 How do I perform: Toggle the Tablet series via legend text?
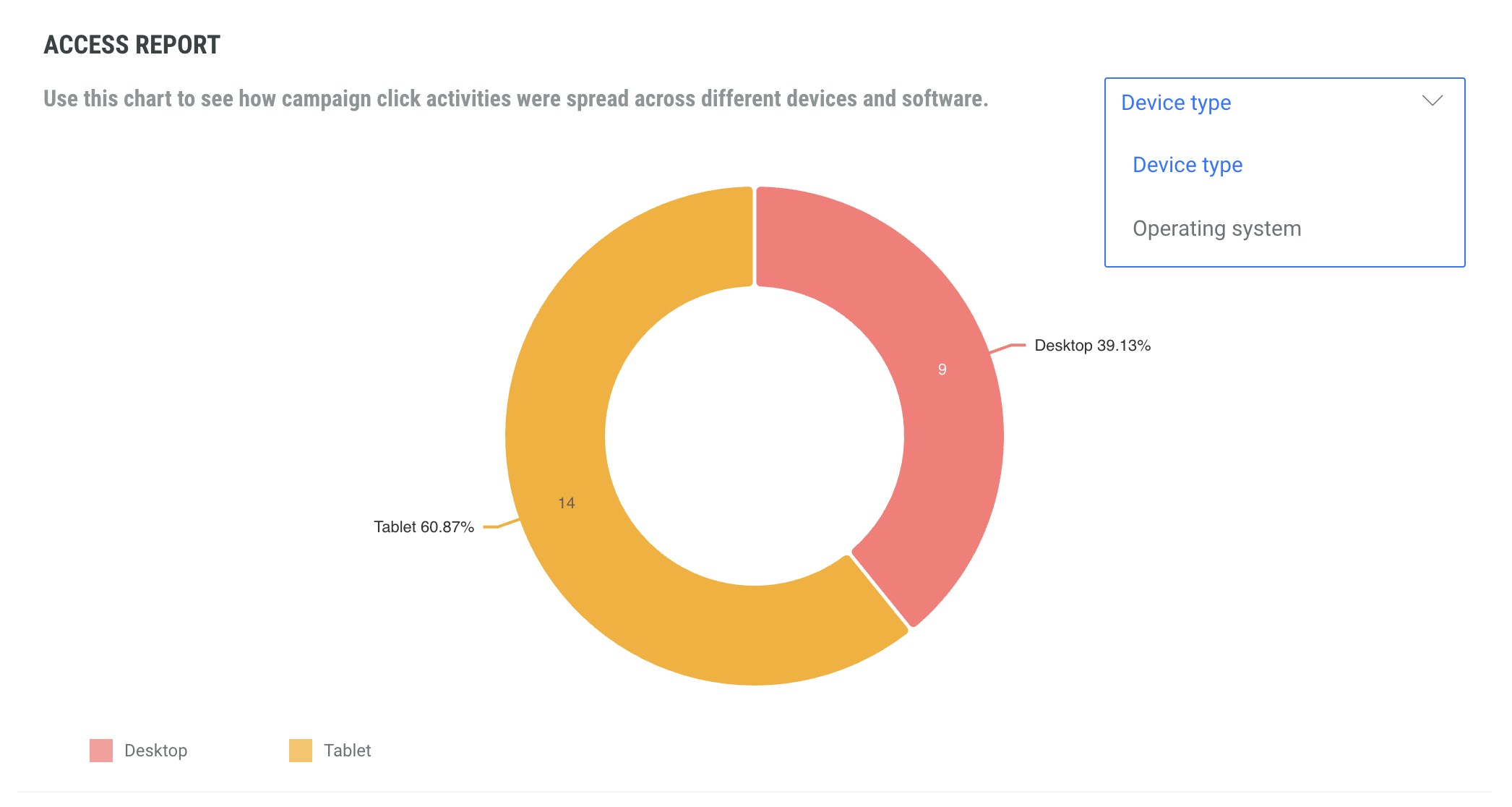(347, 751)
